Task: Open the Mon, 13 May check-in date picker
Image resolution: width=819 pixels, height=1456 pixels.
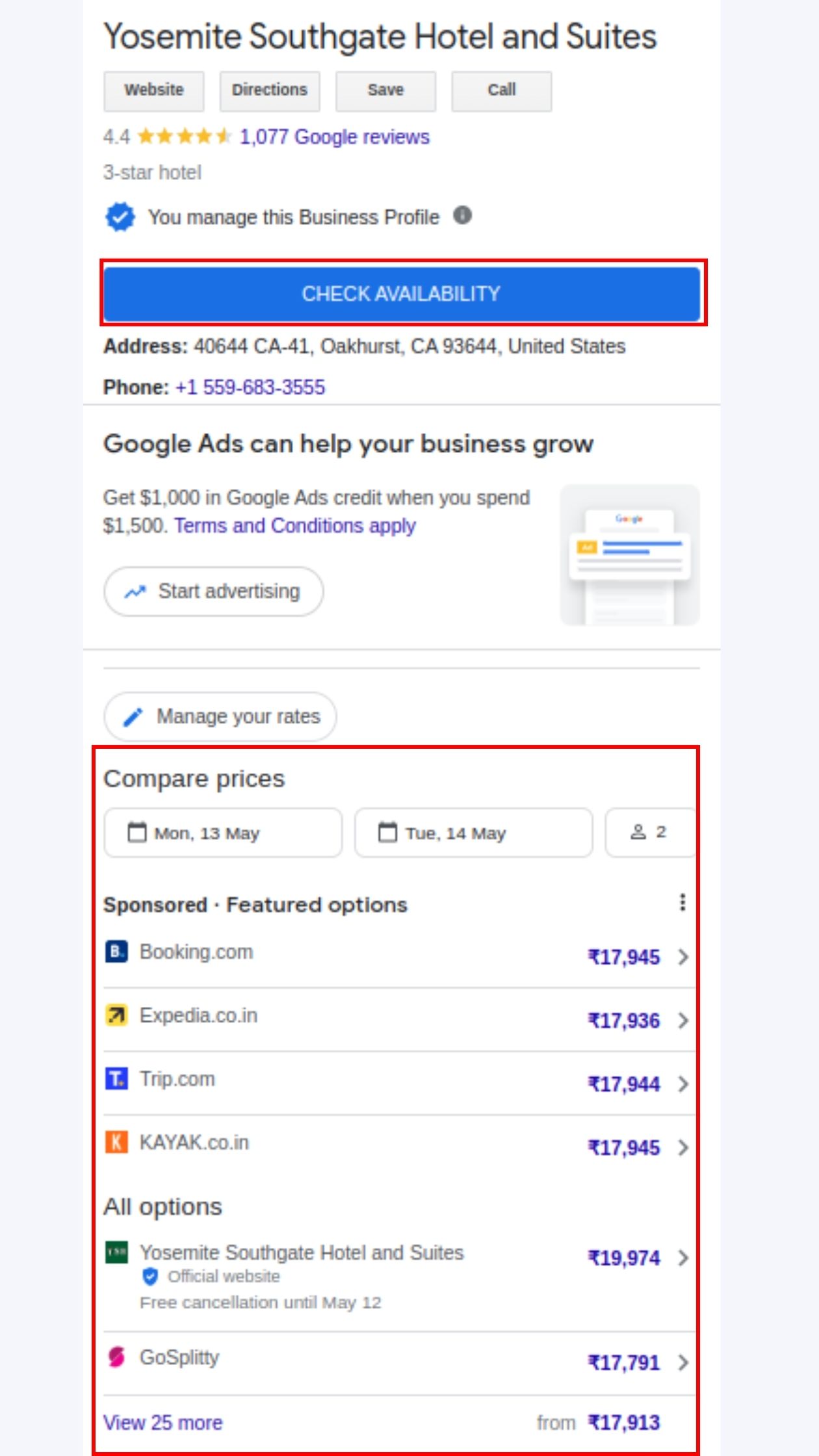Action: pos(223,833)
